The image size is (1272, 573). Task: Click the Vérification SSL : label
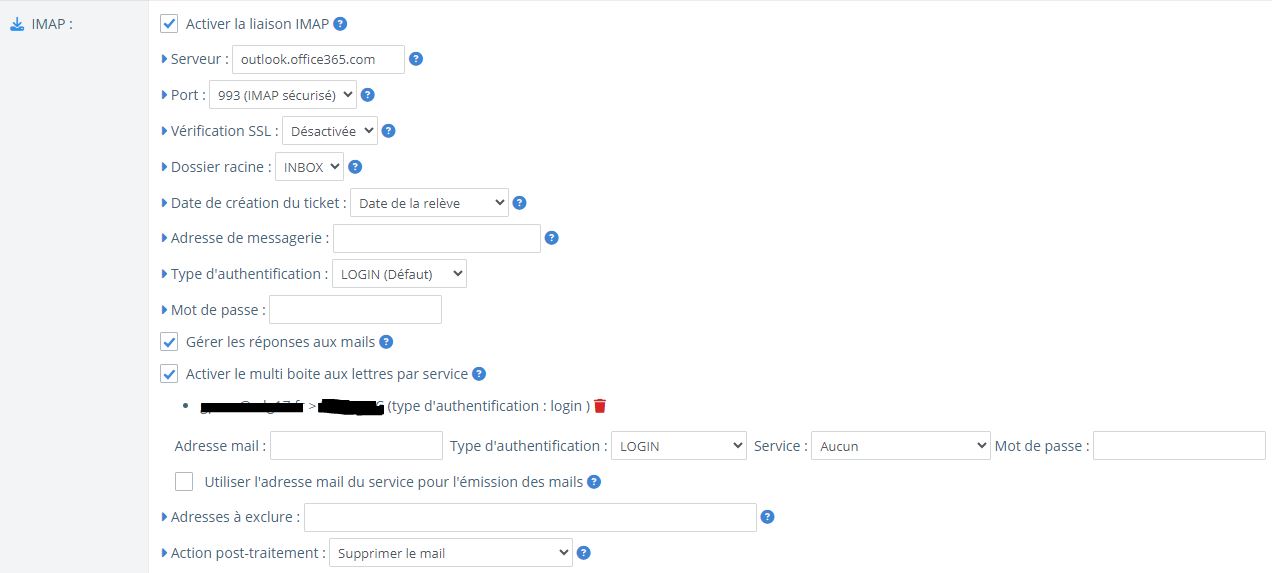pyautogui.click(x=224, y=131)
